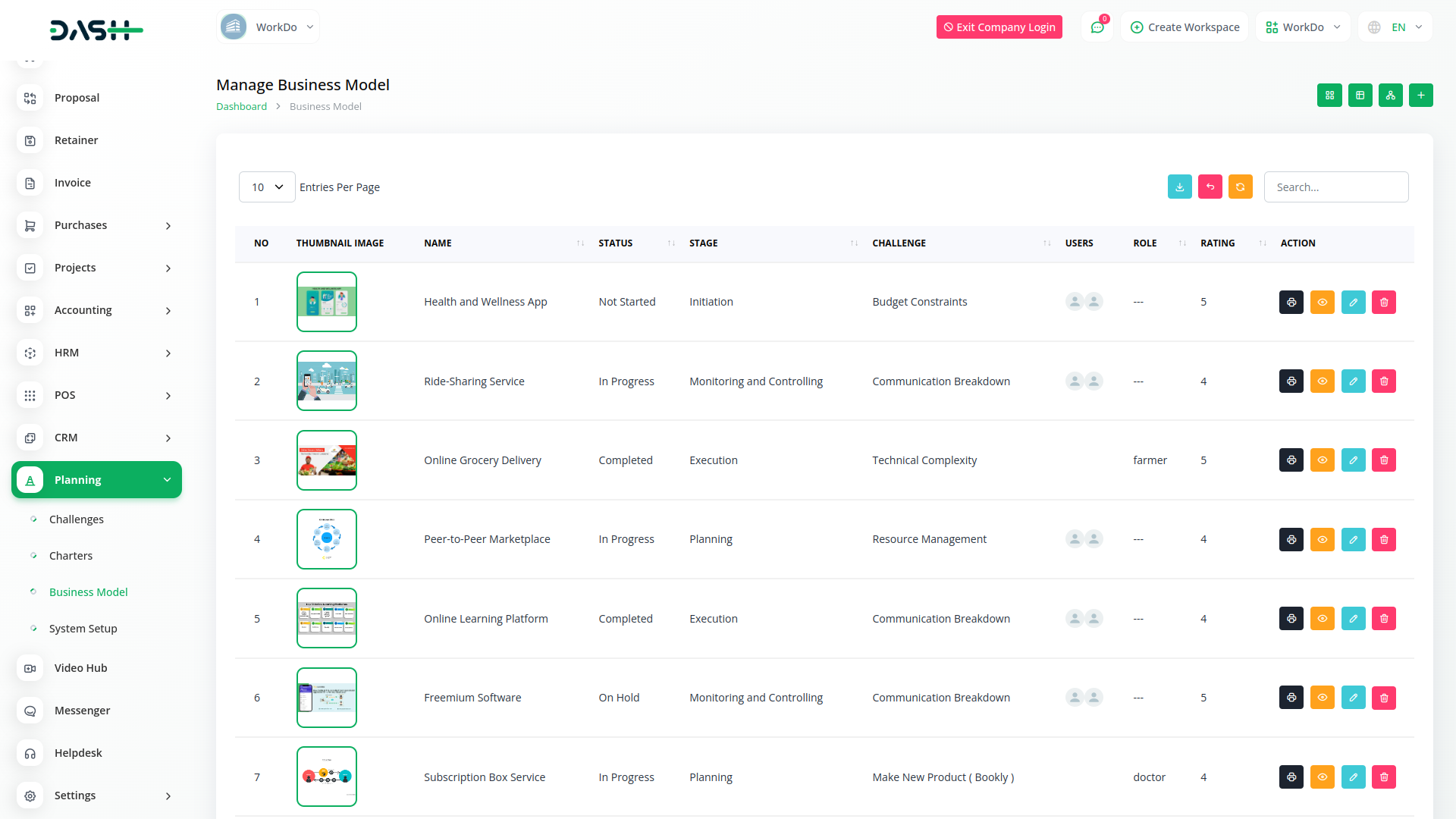The height and width of the screenshot is (819, 1456).
Task: View Freemium Software with eye icon
Action: pos(1322,698)
